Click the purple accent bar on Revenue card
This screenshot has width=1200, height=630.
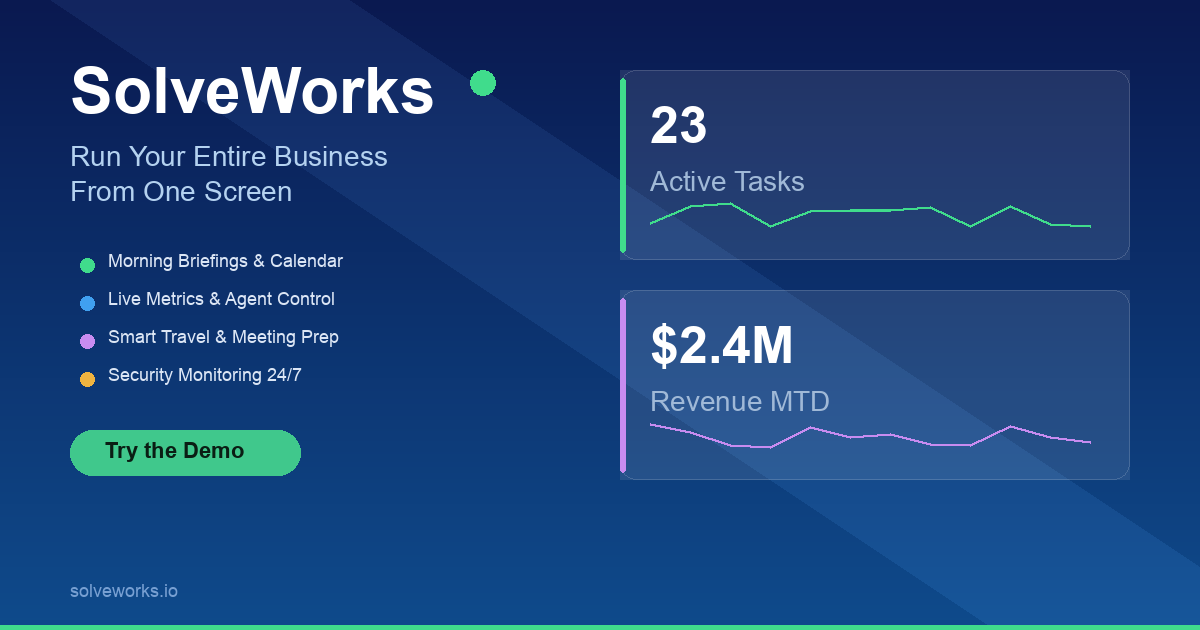click(x=624, y=385)
